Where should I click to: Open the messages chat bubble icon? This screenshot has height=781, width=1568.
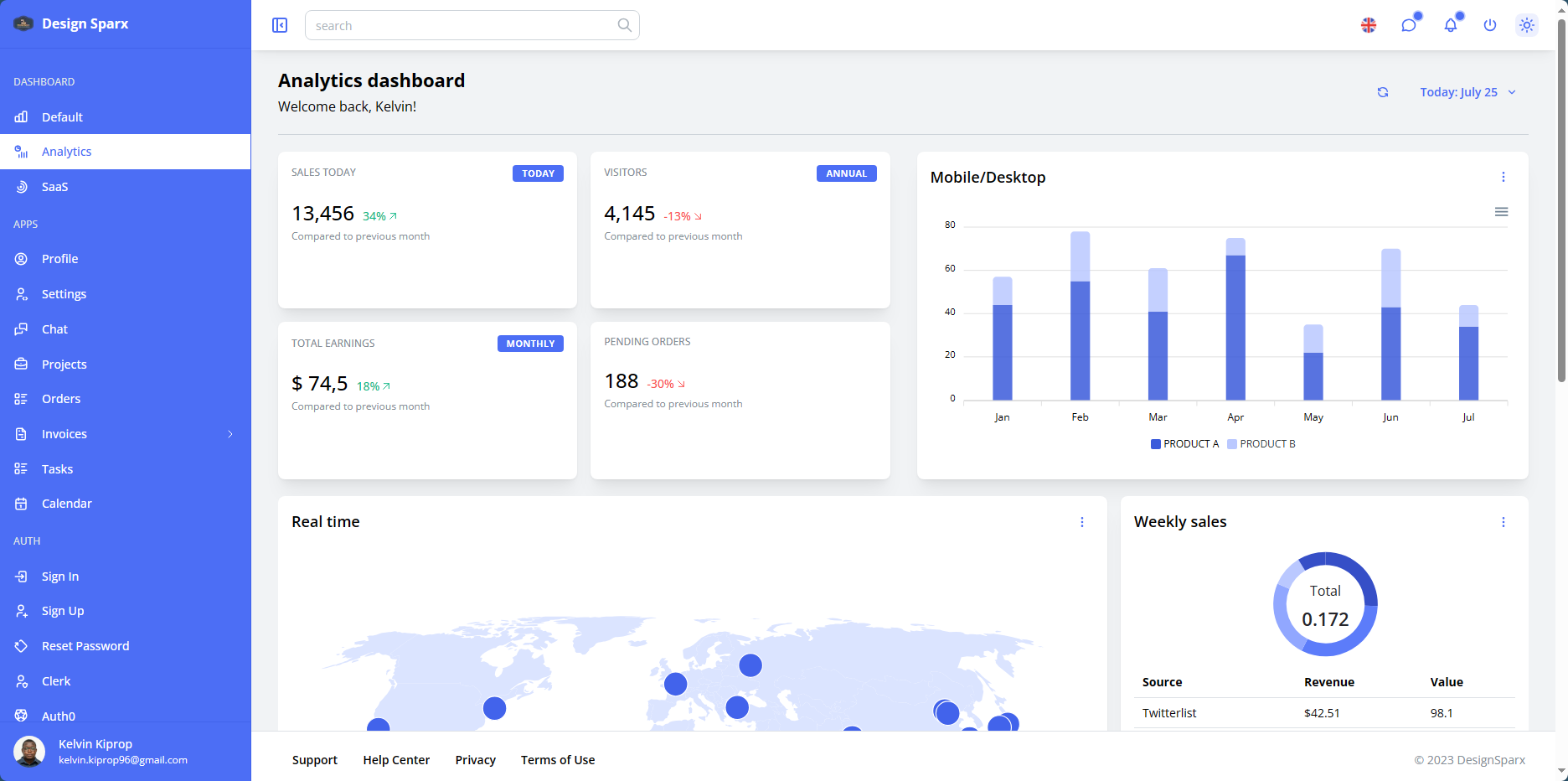(x=1410, y=25)
